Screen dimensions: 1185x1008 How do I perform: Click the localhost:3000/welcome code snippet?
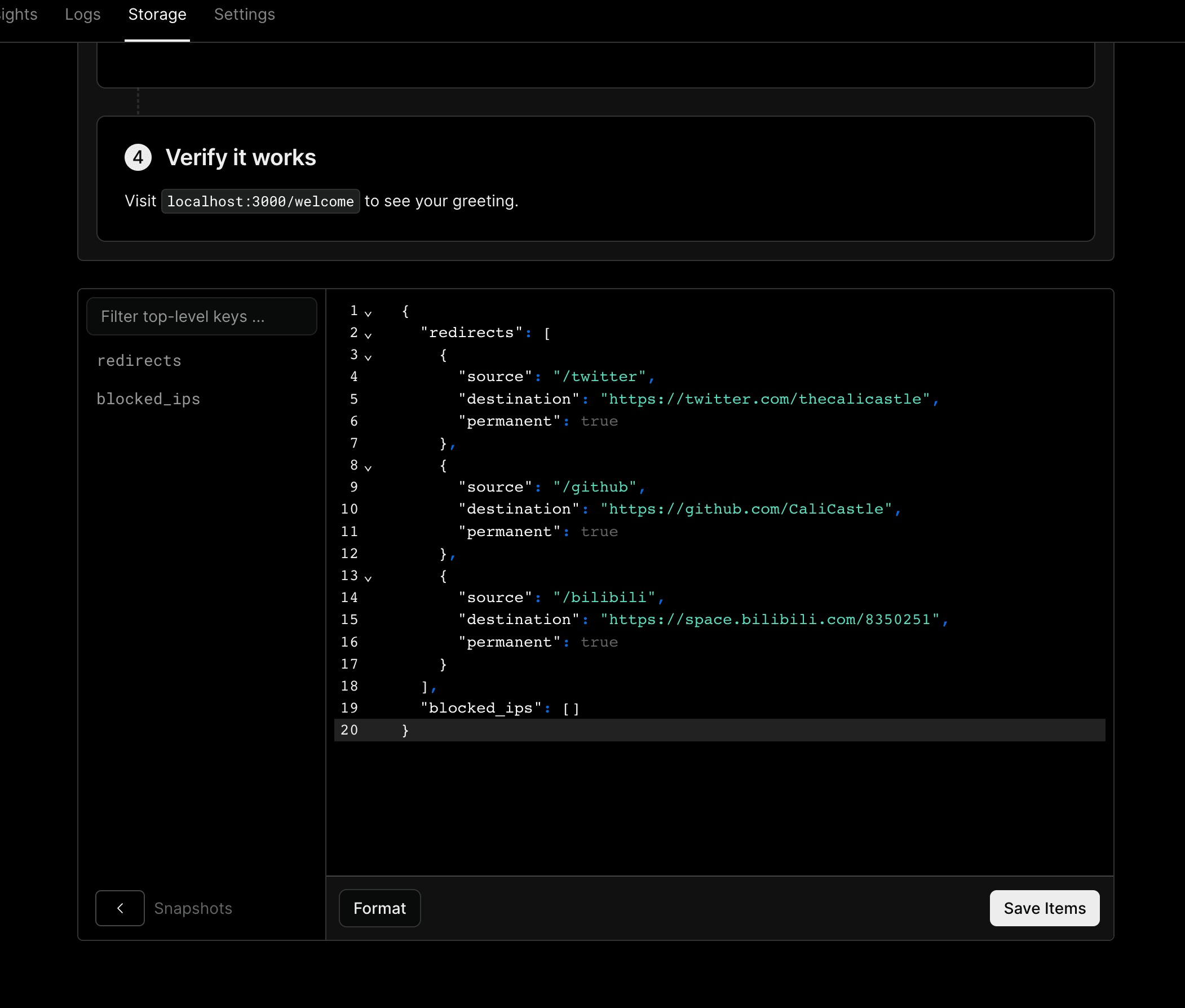tap(260, 201)
